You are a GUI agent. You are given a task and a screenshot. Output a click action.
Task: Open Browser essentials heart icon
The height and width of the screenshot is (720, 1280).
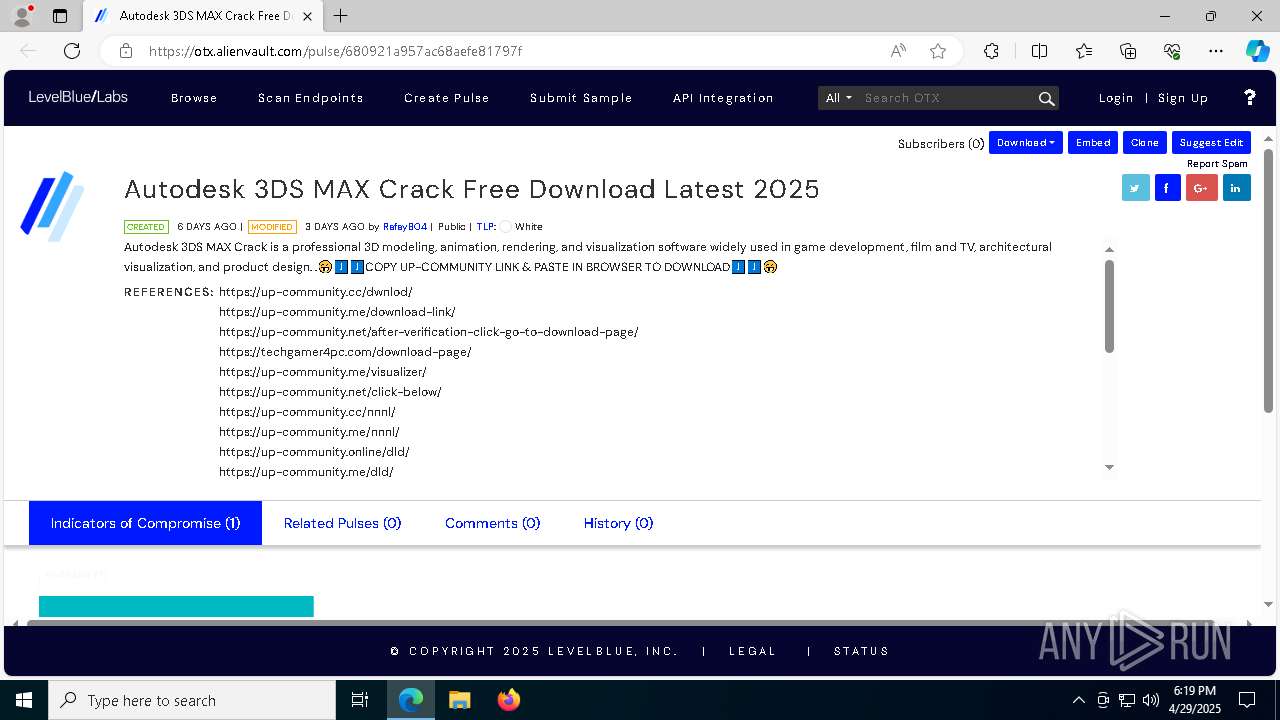pos(1172,51)
